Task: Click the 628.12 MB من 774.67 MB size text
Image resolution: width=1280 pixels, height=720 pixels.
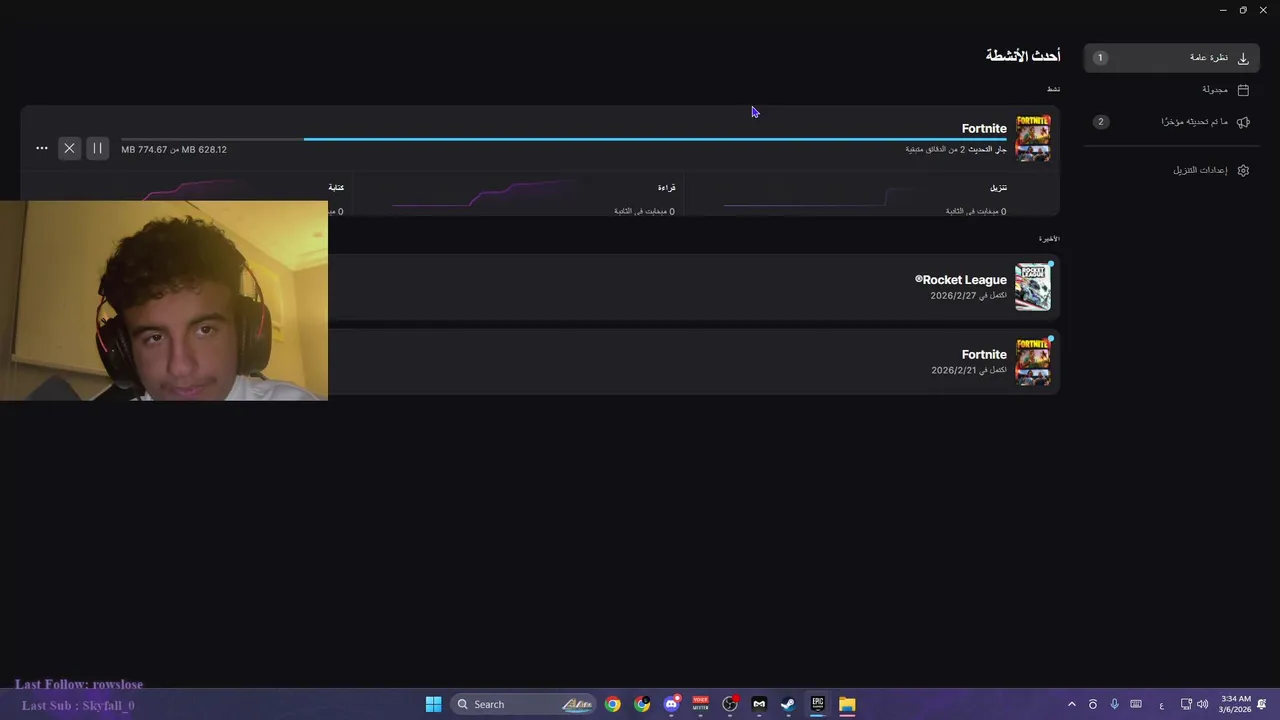Action: click(x=174, y=150)
